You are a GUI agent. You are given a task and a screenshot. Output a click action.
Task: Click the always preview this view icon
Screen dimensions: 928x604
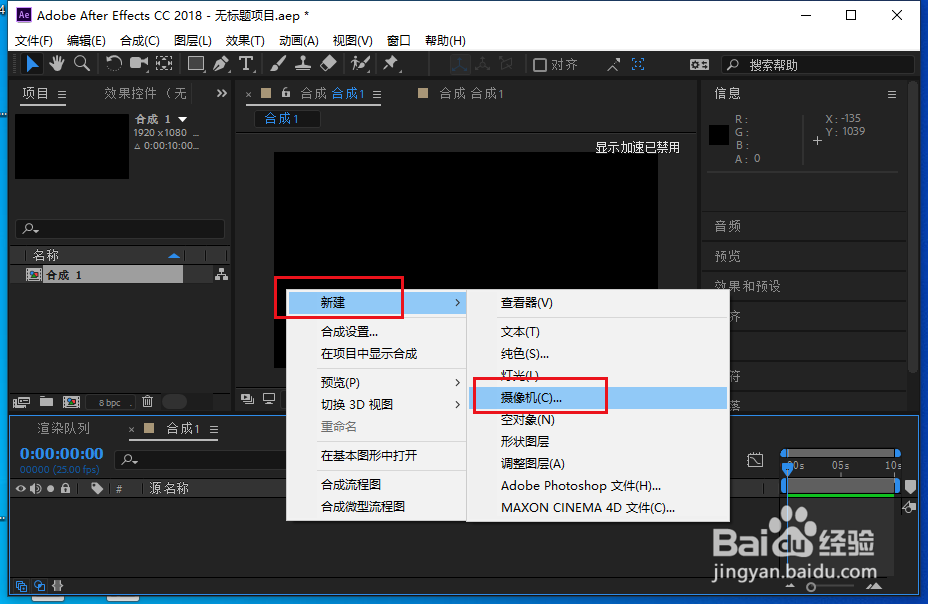pyautogui.click(x=247, y=399)
